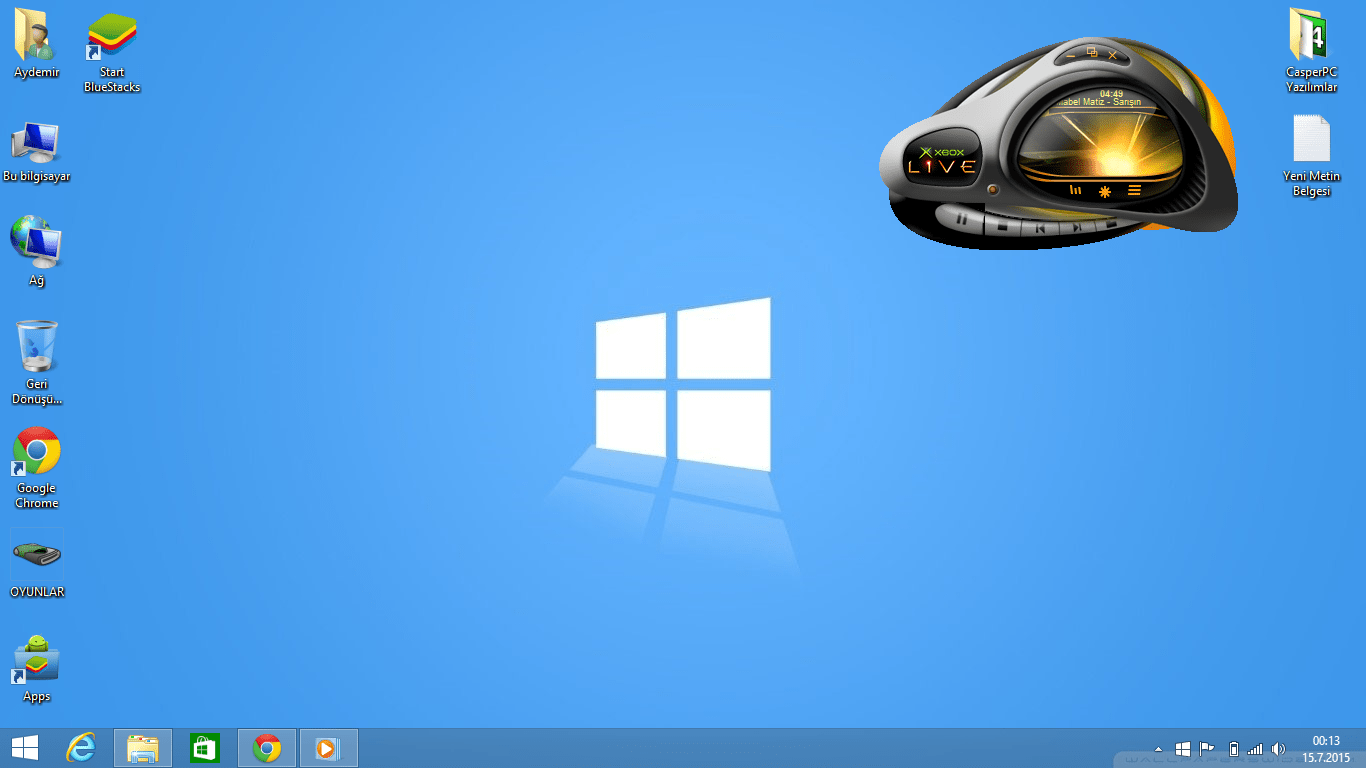1366x768 pixels.
Task: Select the Ağ network icon
Action: coord(37,250)
